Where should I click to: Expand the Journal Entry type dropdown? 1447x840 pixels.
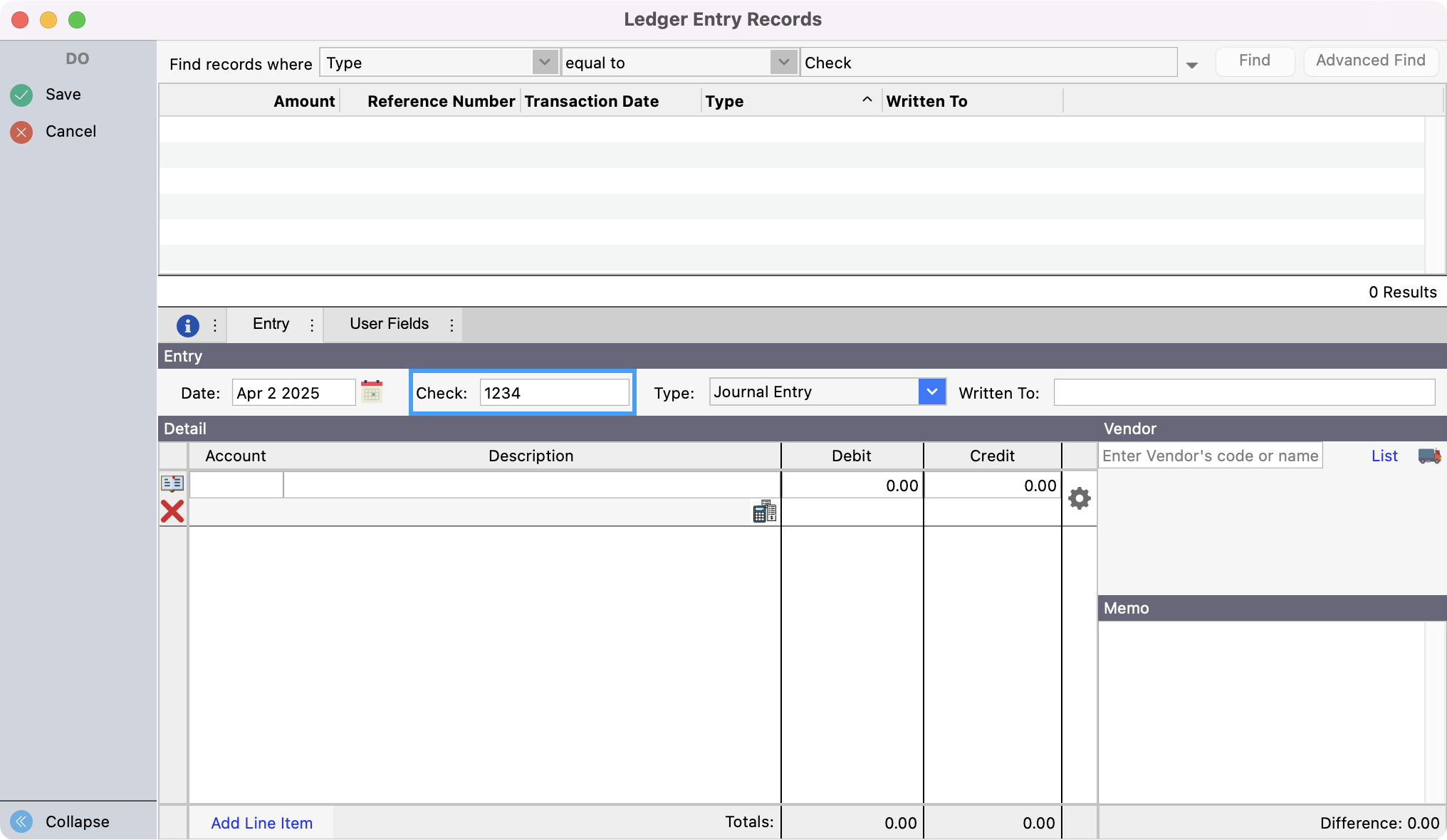click(x=931, y=392)
